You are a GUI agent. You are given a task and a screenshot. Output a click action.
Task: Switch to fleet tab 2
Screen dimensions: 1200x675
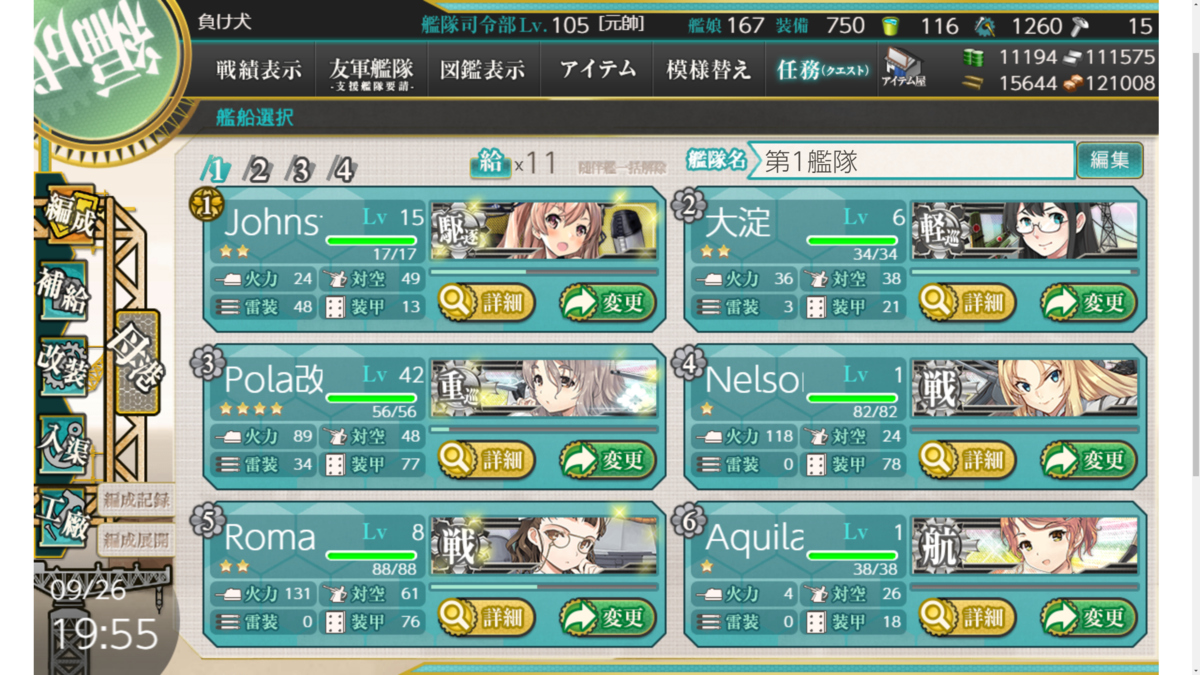pos(258,169)
